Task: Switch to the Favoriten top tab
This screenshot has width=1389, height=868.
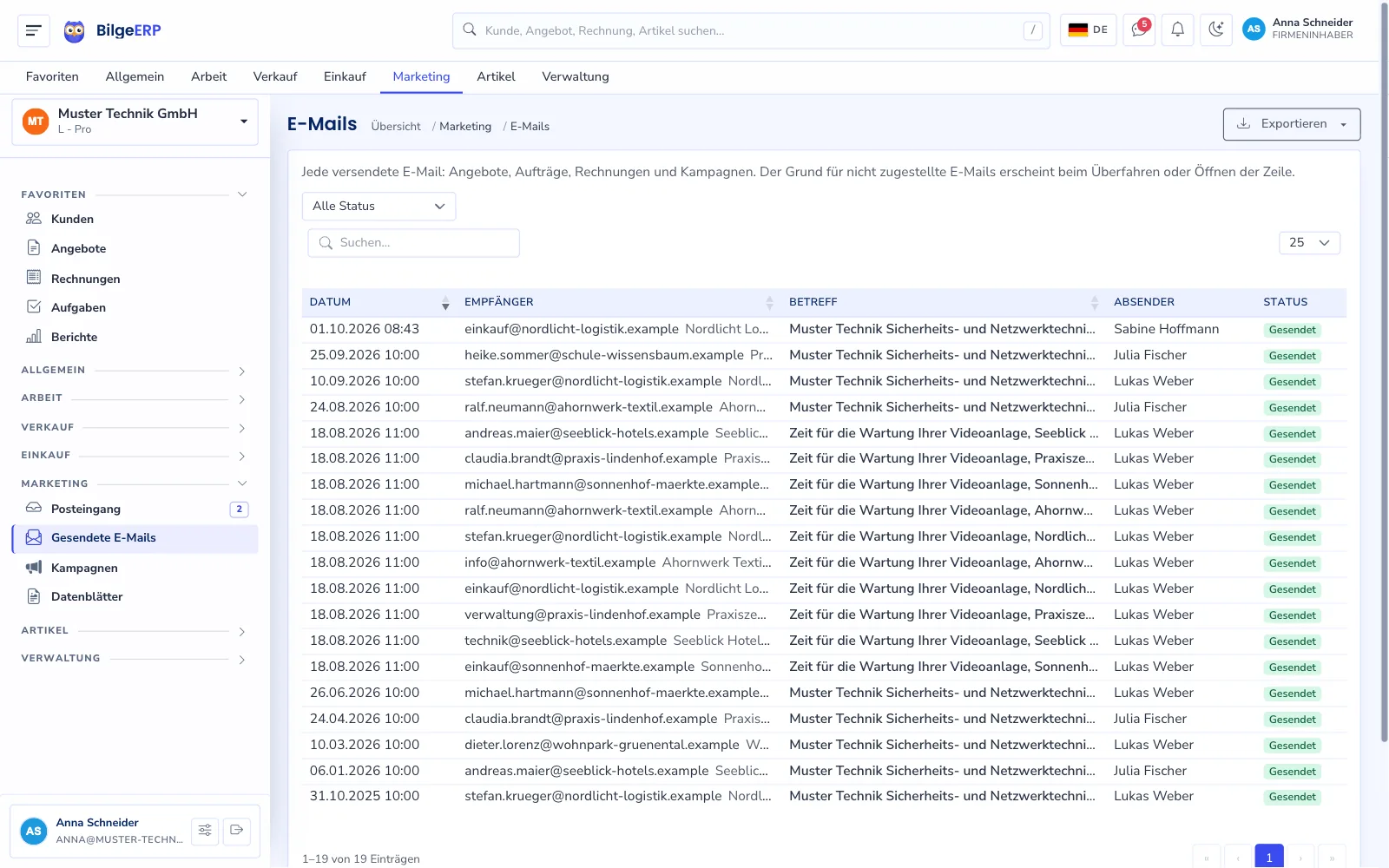Action: (x=52, y=76)
